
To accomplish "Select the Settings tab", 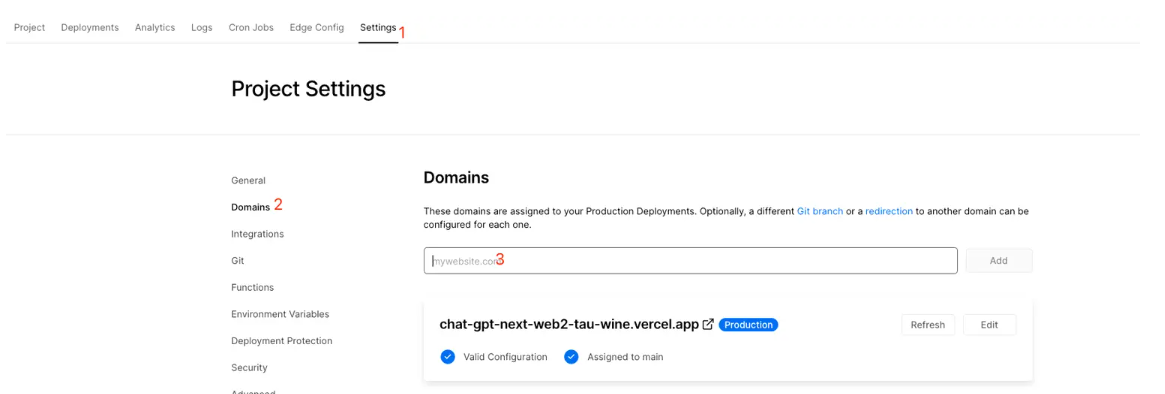I will pyautogui.click(x=378, y=28).
